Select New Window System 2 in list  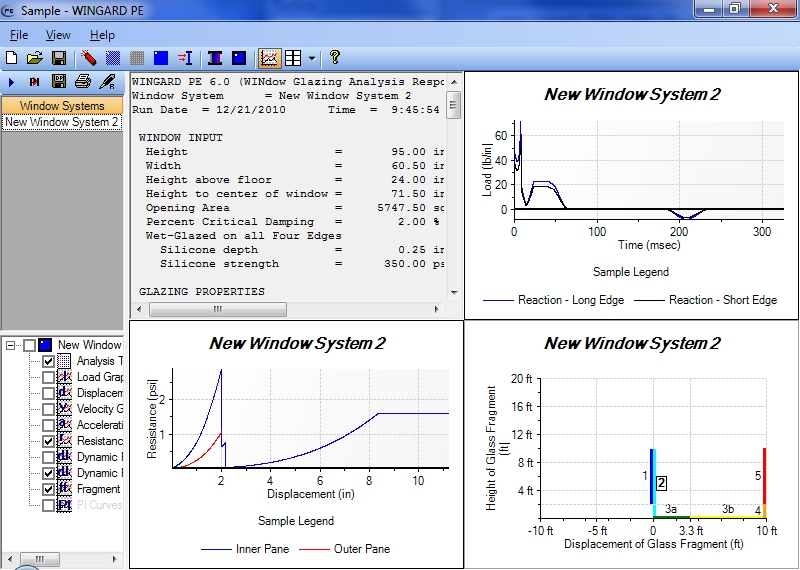(61, 122)
